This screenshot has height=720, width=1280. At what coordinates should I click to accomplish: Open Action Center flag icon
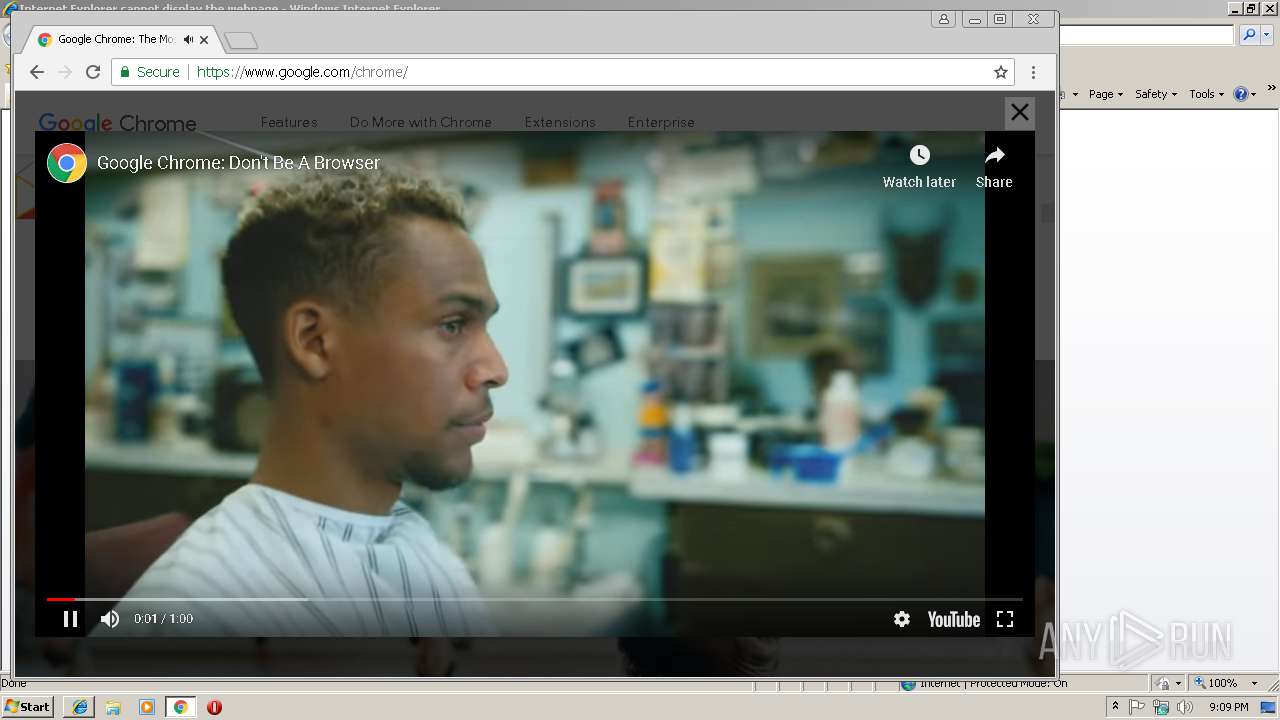[x=1138, y=707]
